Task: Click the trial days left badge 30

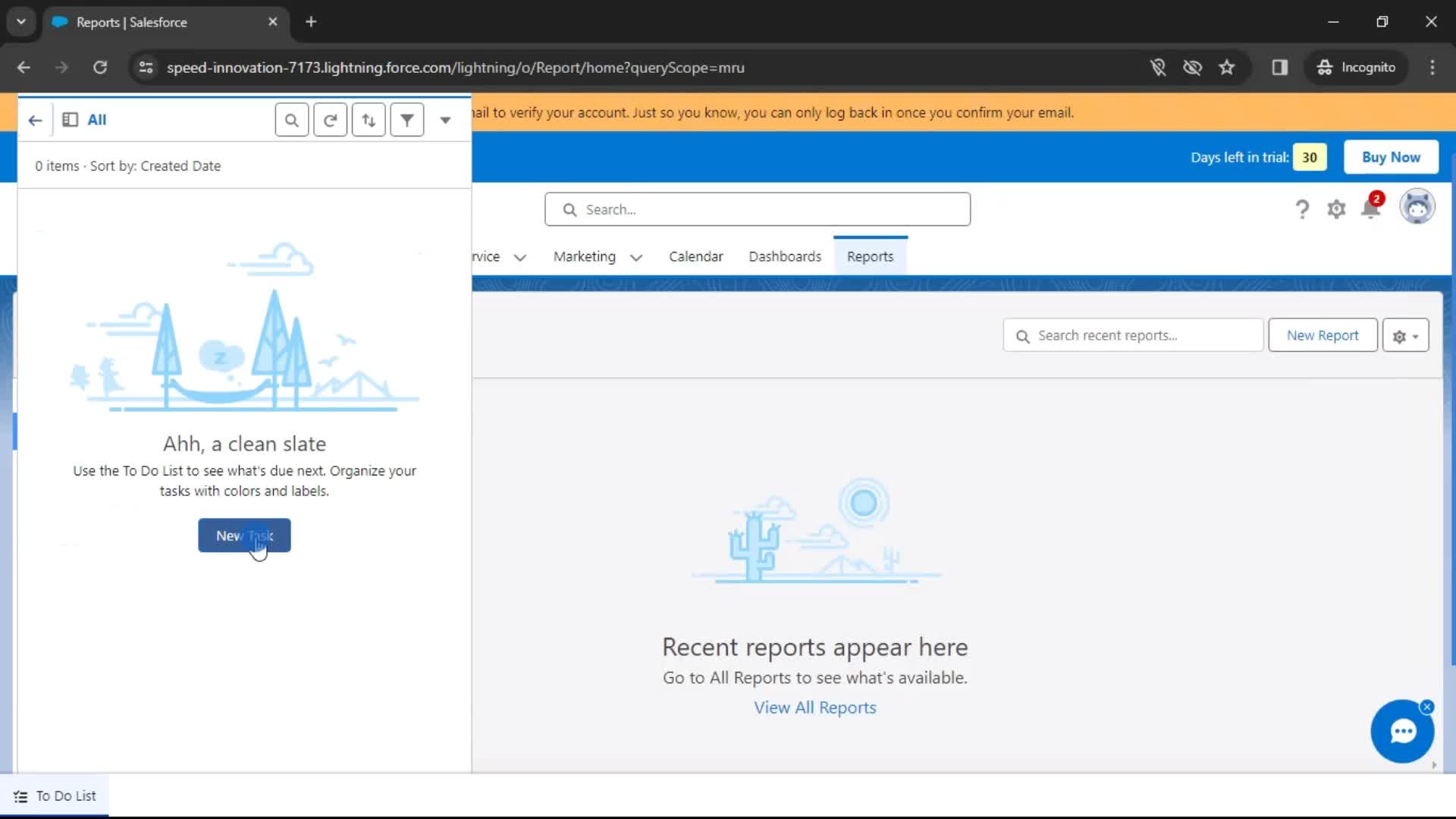Action: click(1310, 157)
